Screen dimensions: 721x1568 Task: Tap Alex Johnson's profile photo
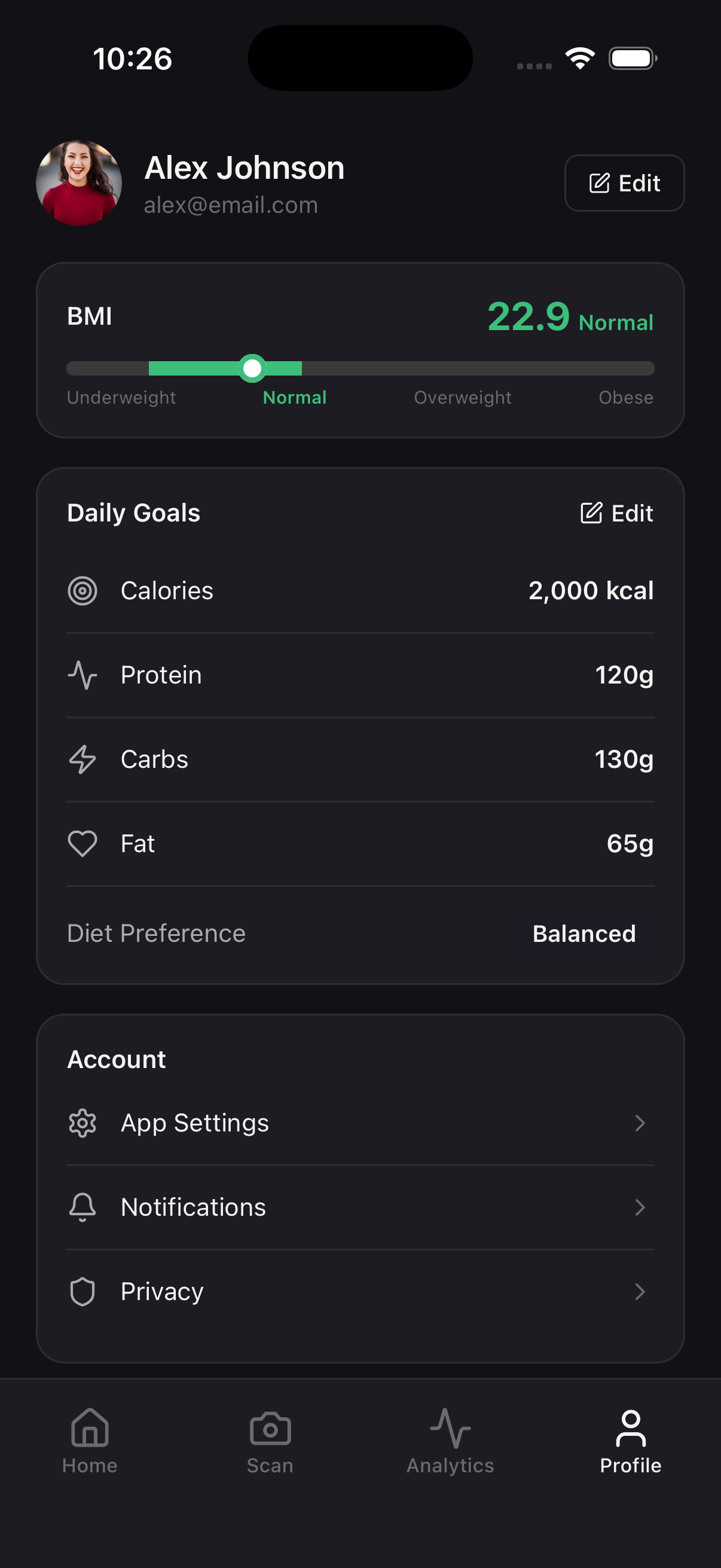point(79,183)
